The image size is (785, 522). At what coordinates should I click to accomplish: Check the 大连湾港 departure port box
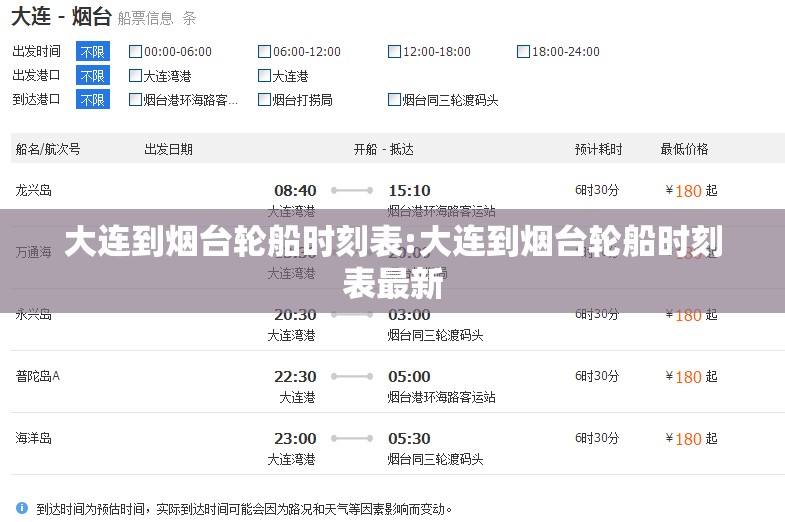click(x=135, y=76)
